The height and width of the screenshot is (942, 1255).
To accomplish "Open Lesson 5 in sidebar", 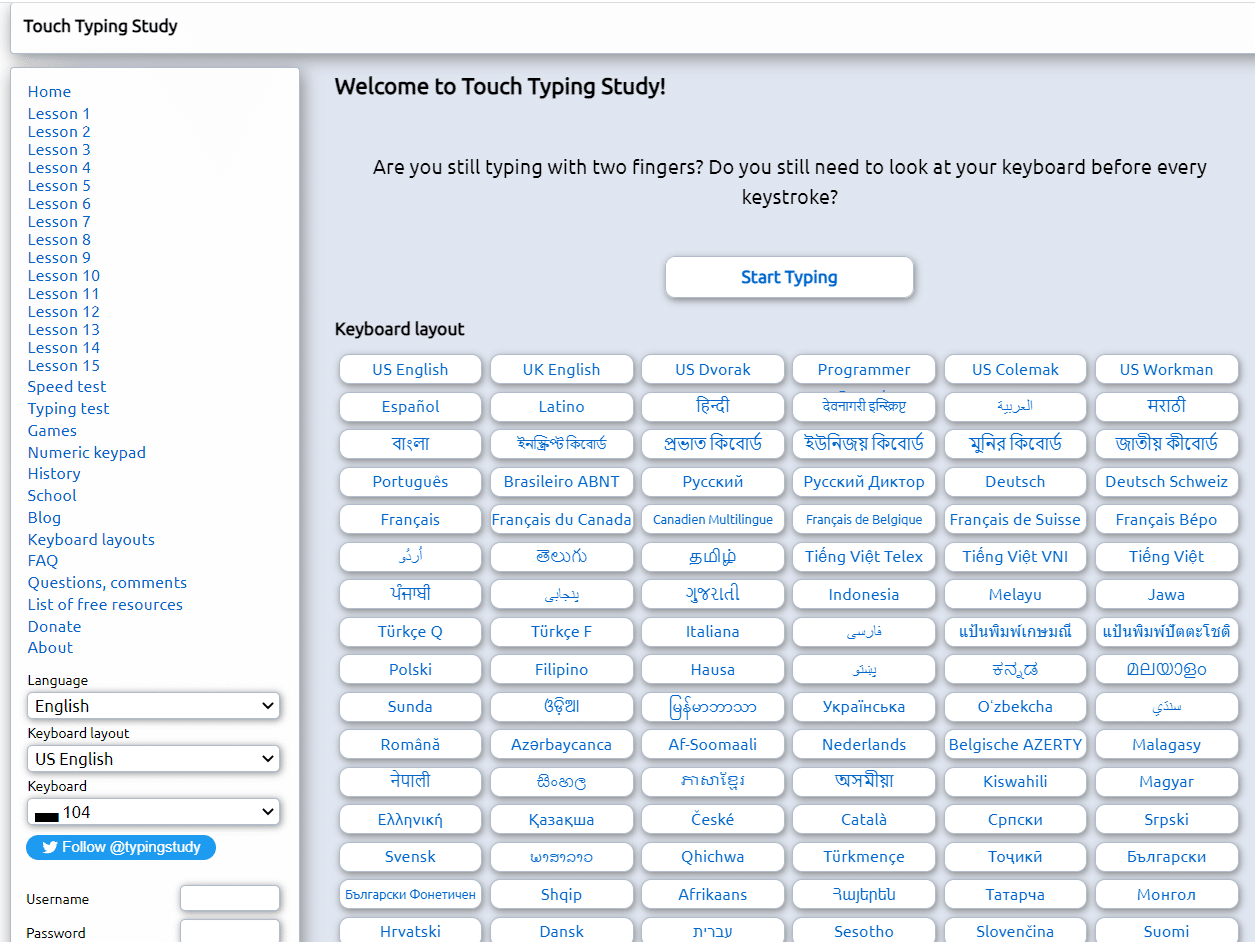I will [59, 186].
